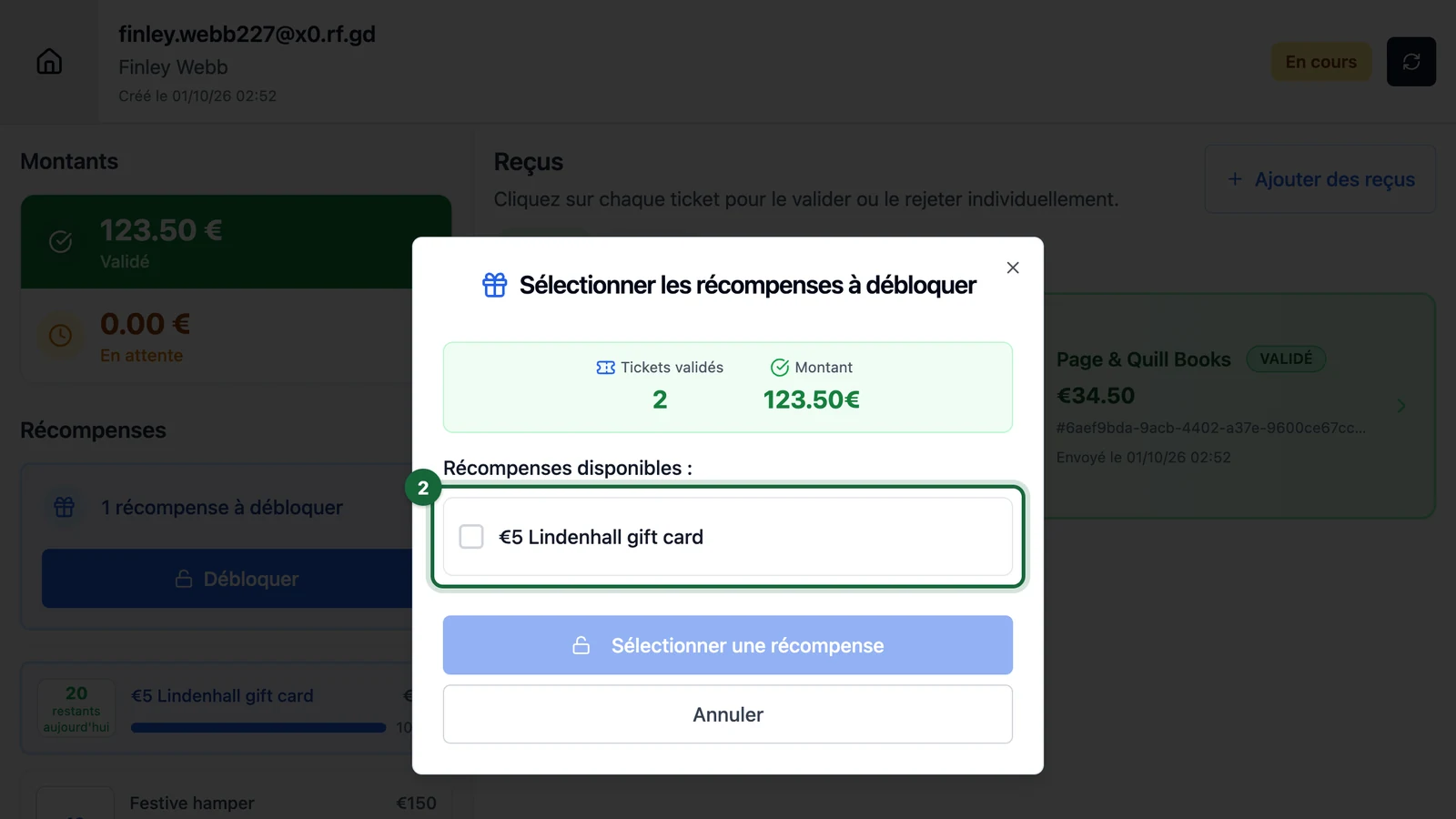
Task: Click the home icon
Action: click(x=49, y=61)
